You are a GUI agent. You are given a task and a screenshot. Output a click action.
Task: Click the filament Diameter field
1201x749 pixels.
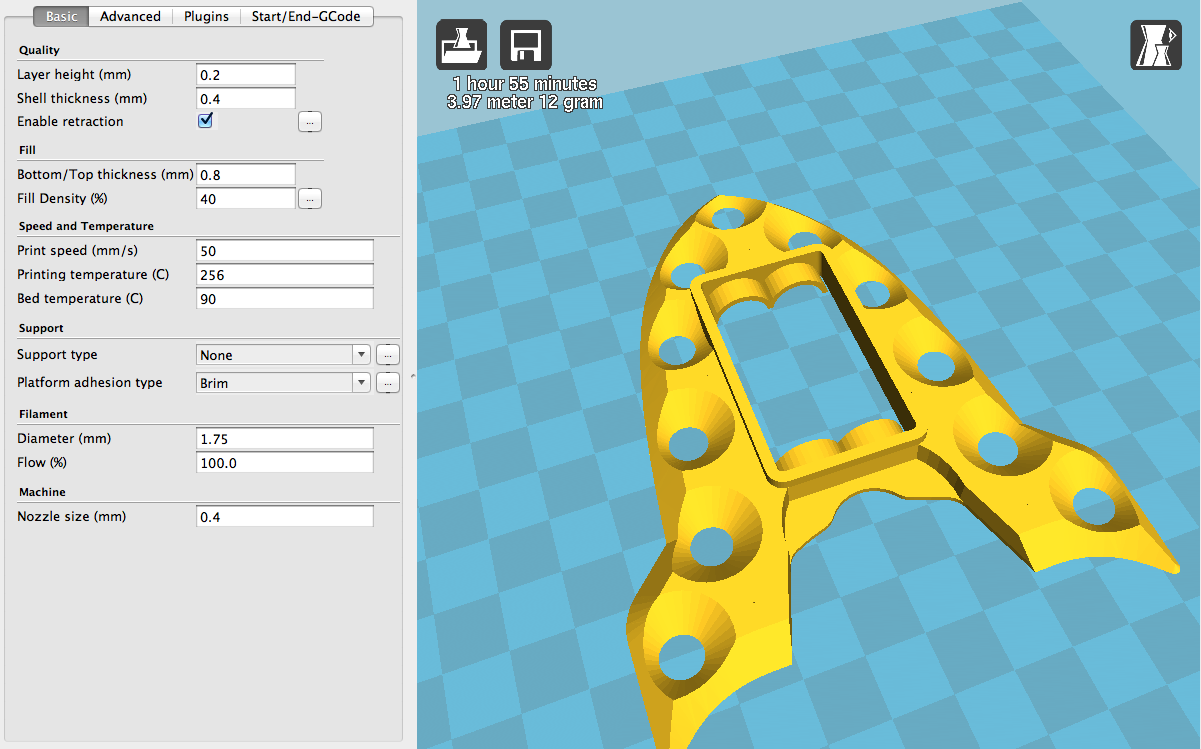click(285, 439)
